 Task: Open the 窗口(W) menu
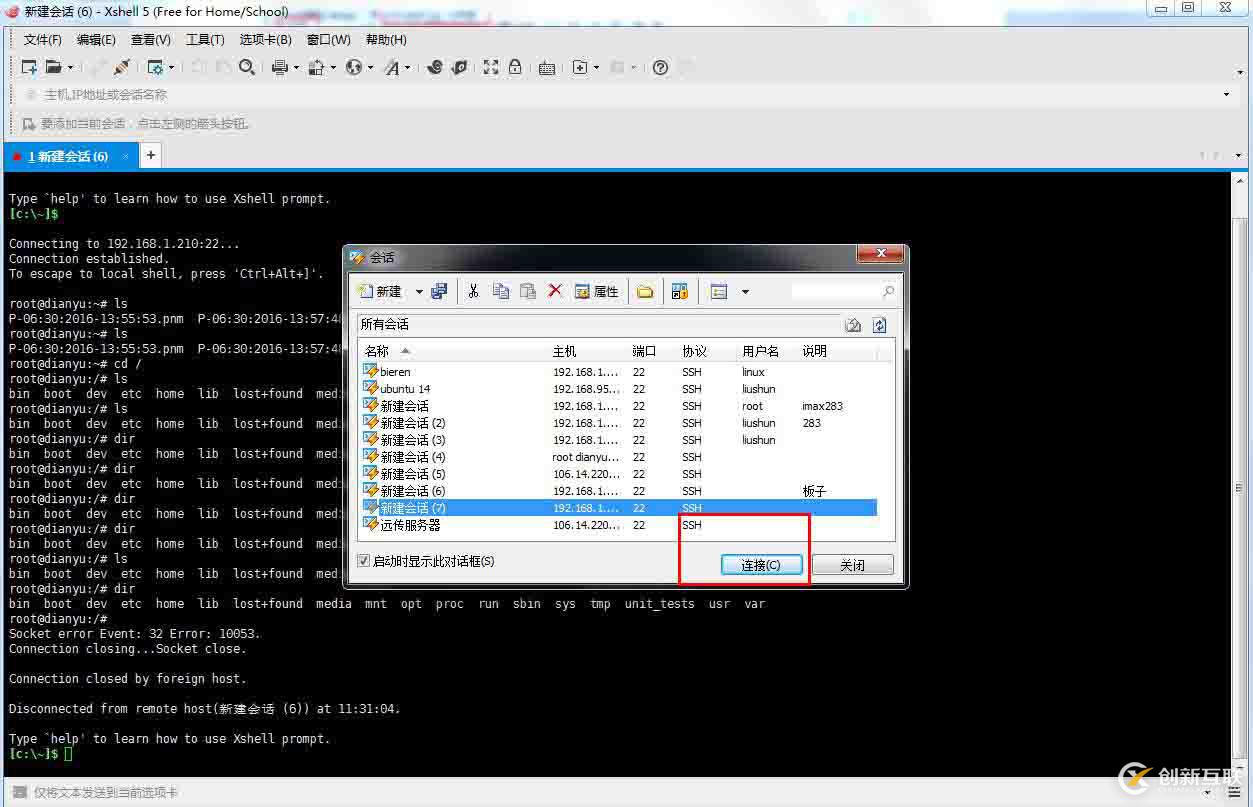point(329,39)
